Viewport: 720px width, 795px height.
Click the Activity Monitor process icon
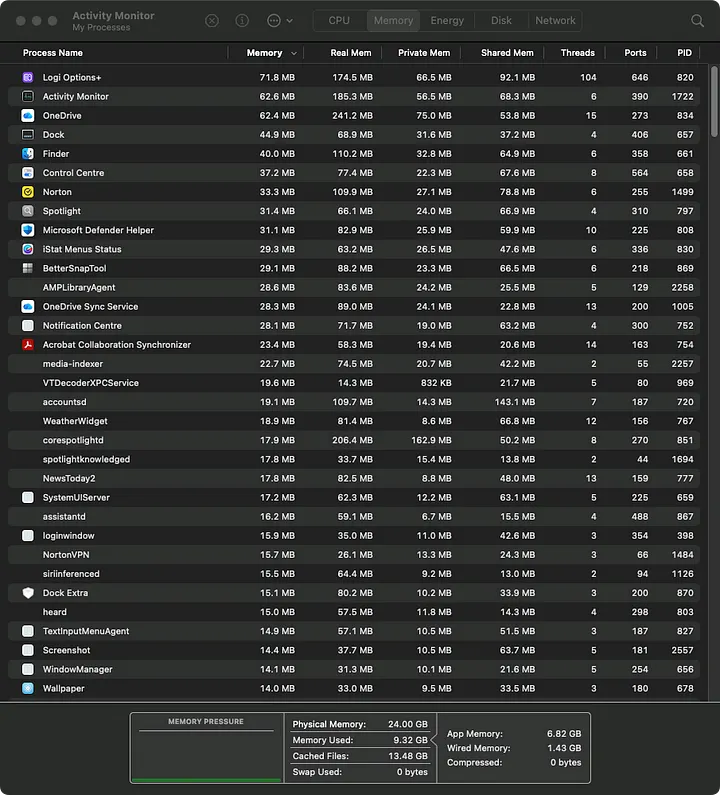click(x=28, y=96)
